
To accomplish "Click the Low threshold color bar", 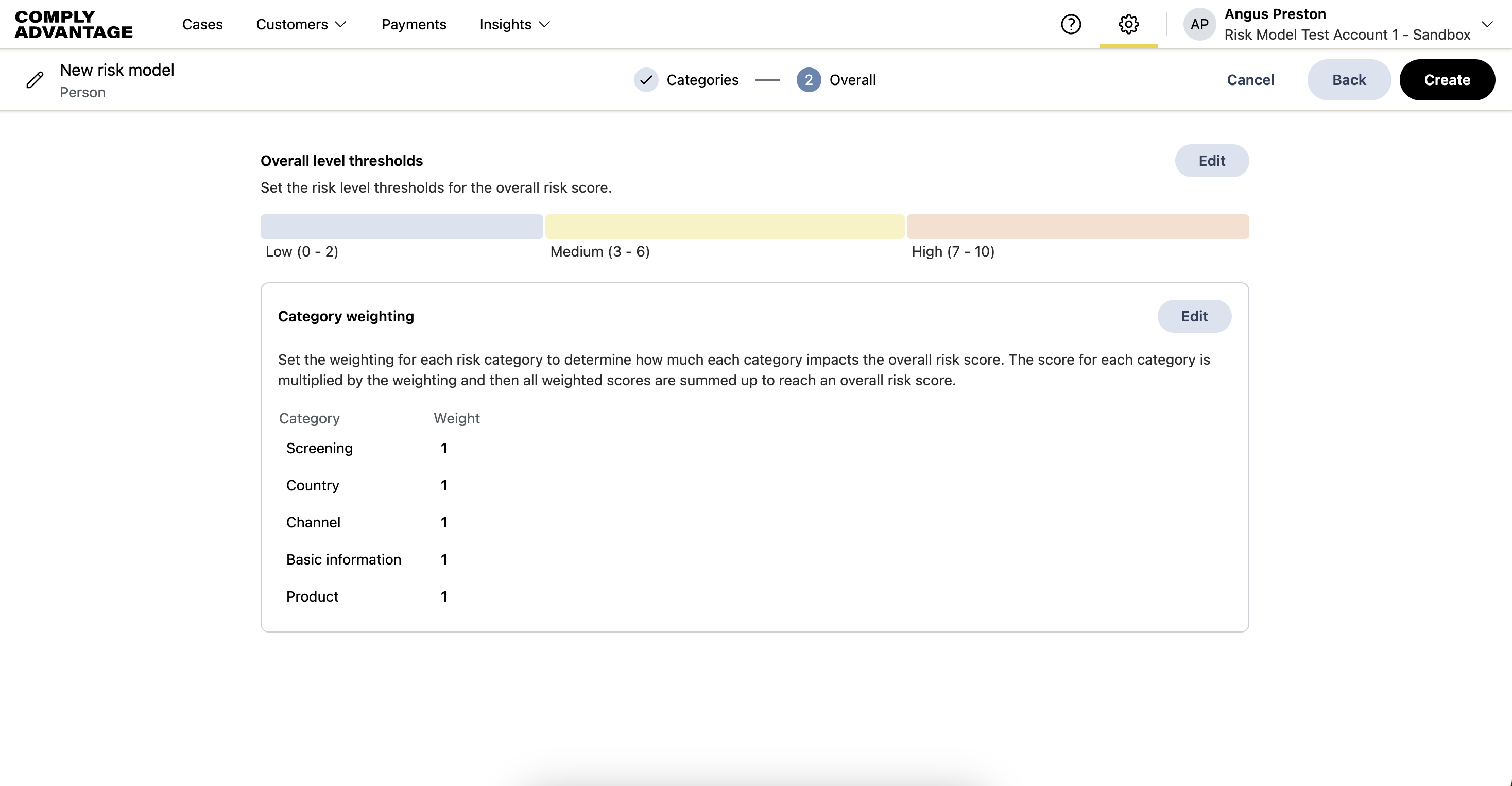I will coord(402,227).
